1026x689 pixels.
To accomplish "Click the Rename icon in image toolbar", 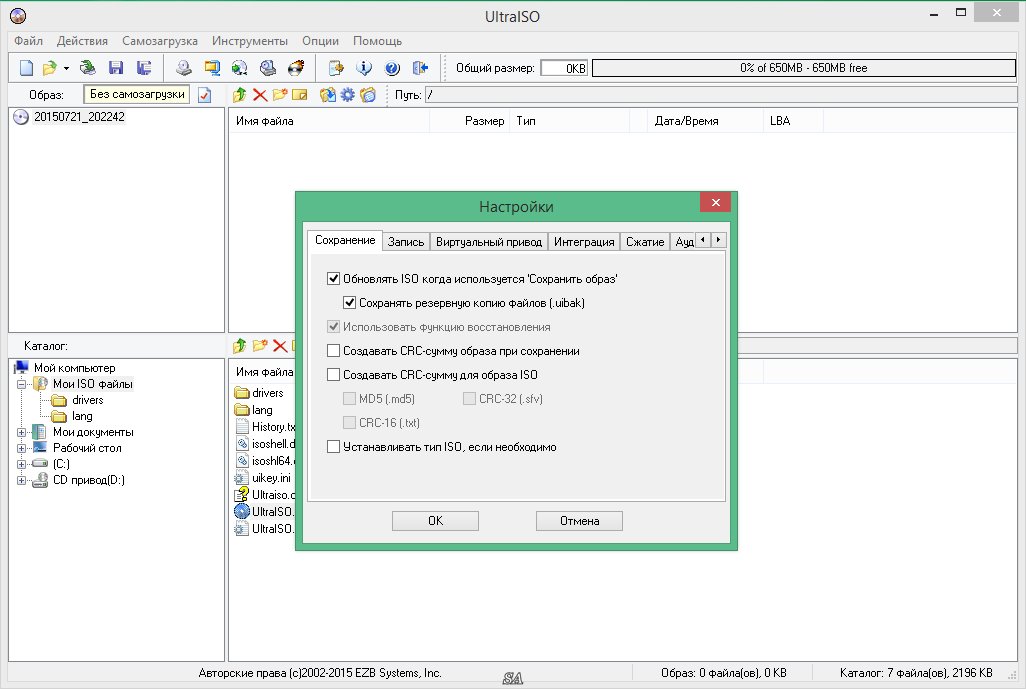I will [x=300, y=95].
